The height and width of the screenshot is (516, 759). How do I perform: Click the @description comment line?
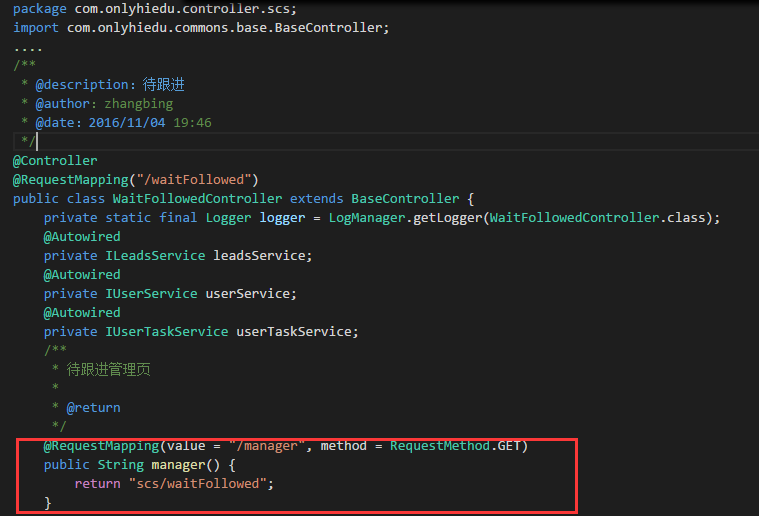[x=103, y=85]
